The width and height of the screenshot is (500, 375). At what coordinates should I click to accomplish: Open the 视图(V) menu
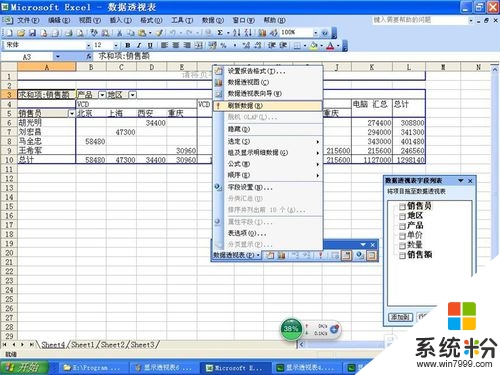tap(90, 20)
